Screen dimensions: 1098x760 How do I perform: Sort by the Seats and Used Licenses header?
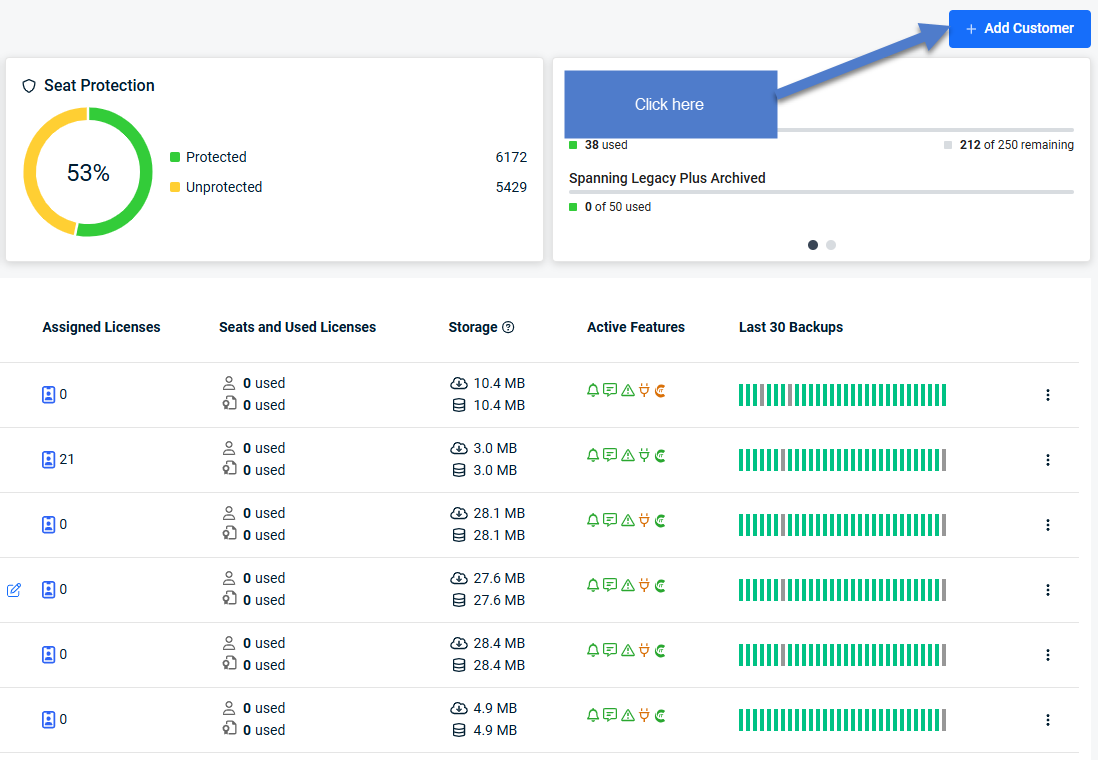point(298,327)
